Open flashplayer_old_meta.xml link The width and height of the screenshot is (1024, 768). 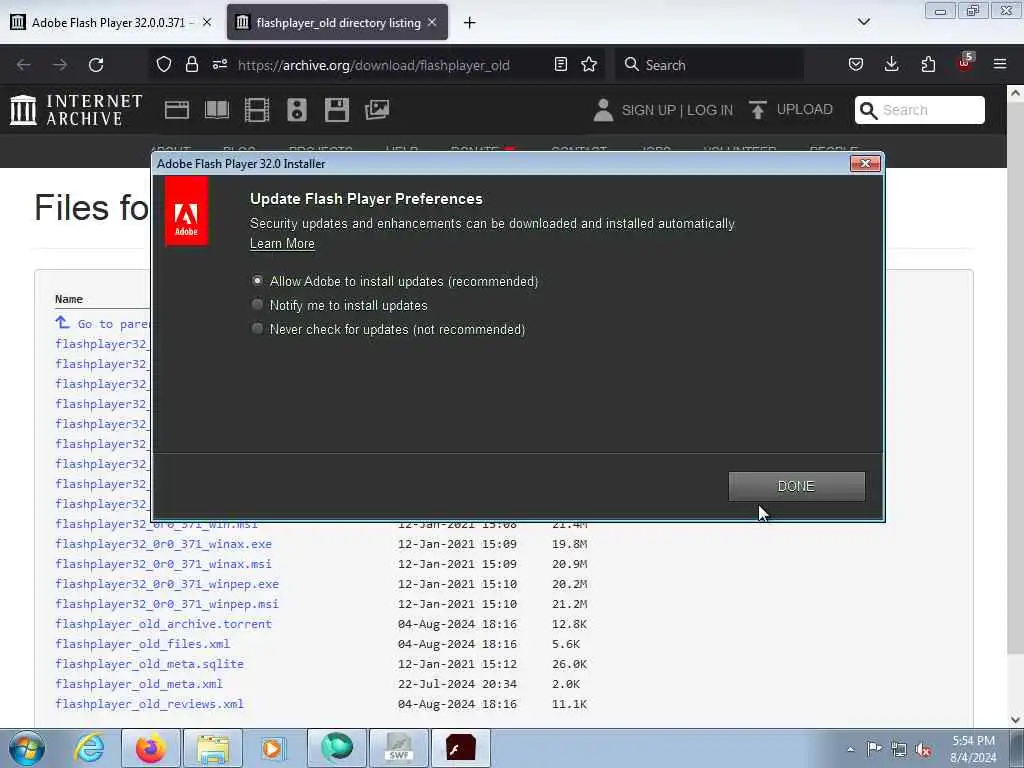coord(139,684)
